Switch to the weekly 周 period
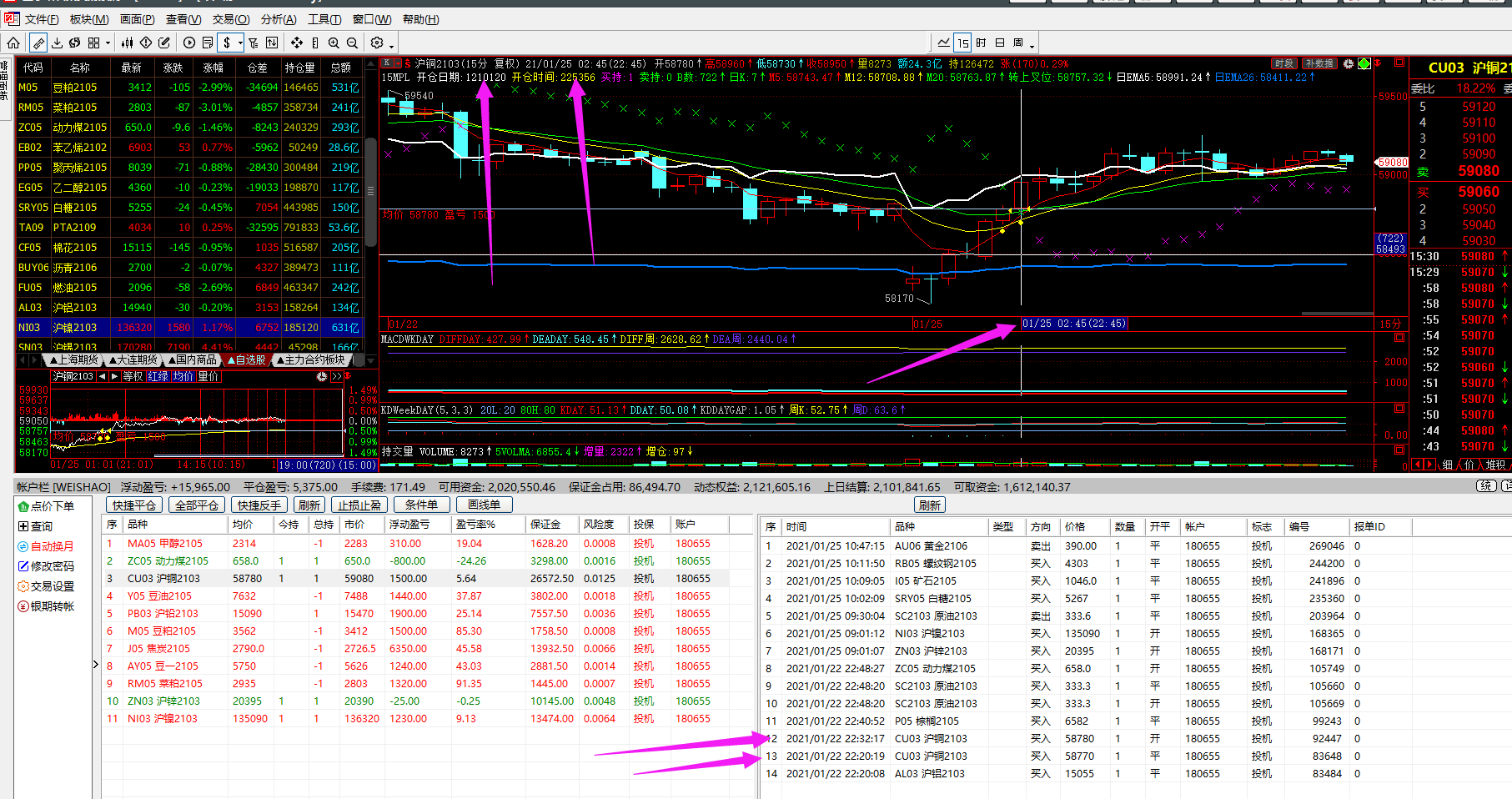 coord(1018,43)
